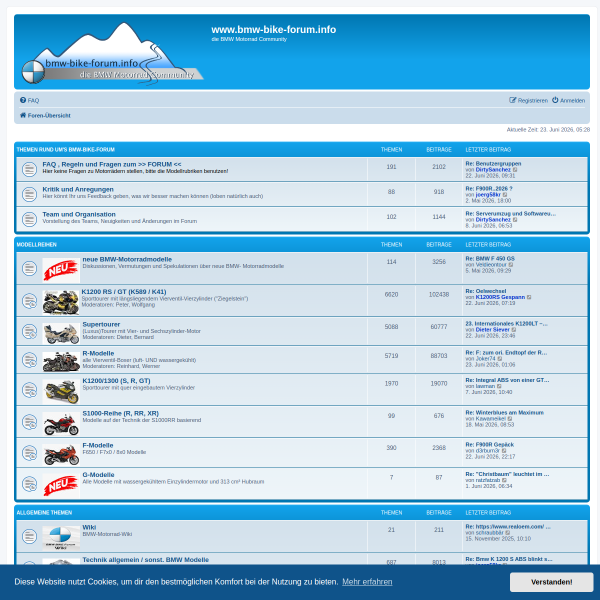This screenshot has width=600, height=600.
Task: Click the Registrieren pencil icon
Action: [512, 100]
